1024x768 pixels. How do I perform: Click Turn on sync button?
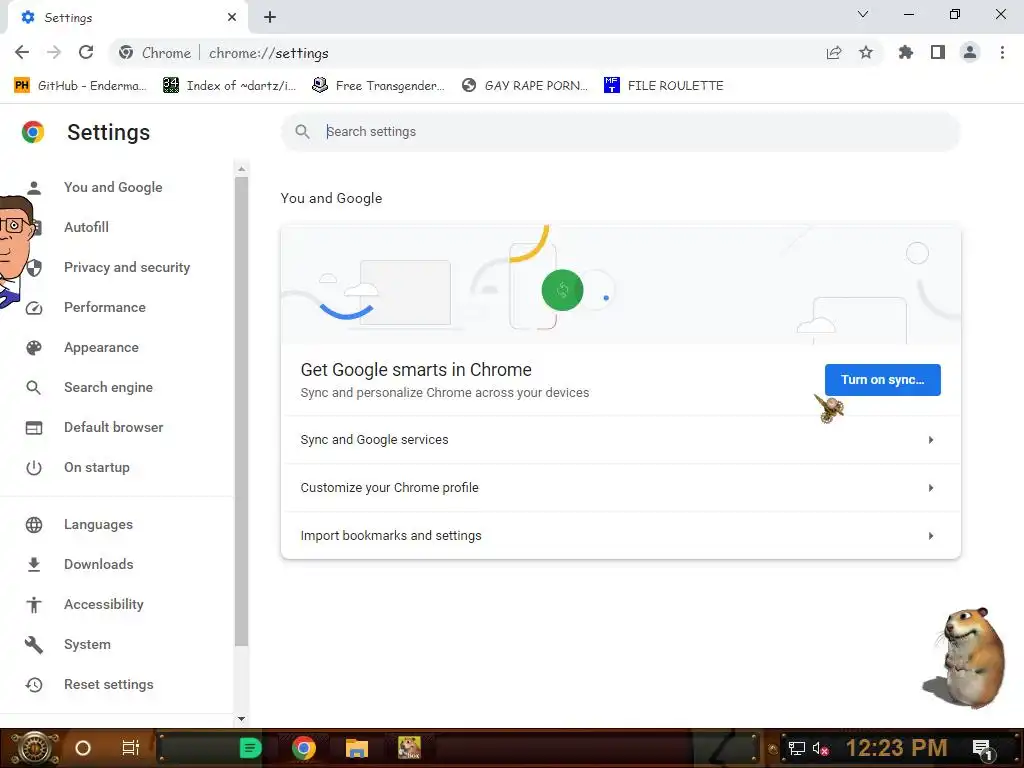[882, 379]
